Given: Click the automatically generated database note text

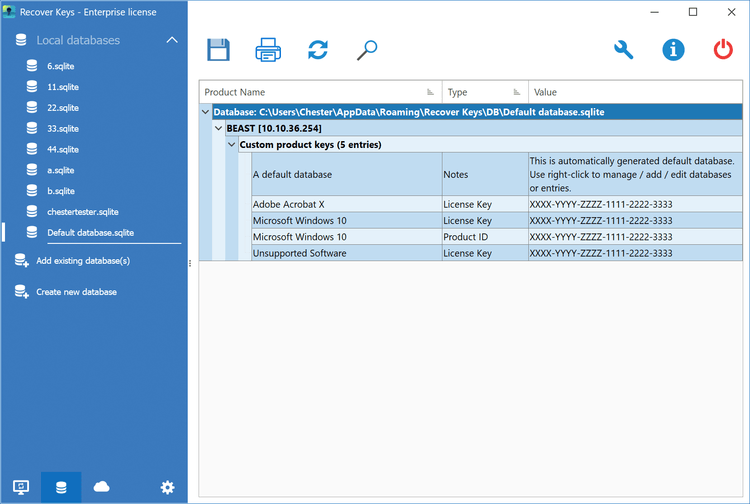Looking at the screenshot, I should click(631, 175).
